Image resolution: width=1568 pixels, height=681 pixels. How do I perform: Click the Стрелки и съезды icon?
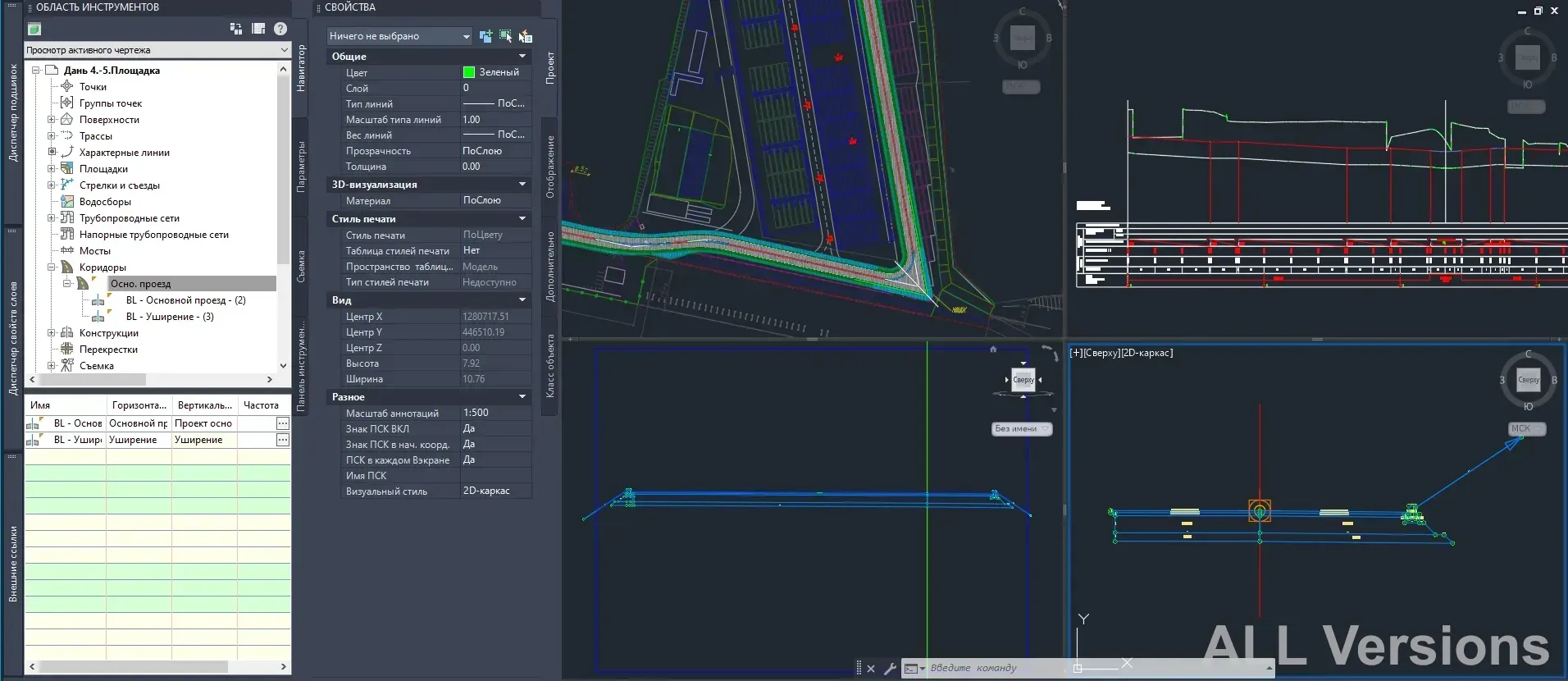tap(67, 185)
